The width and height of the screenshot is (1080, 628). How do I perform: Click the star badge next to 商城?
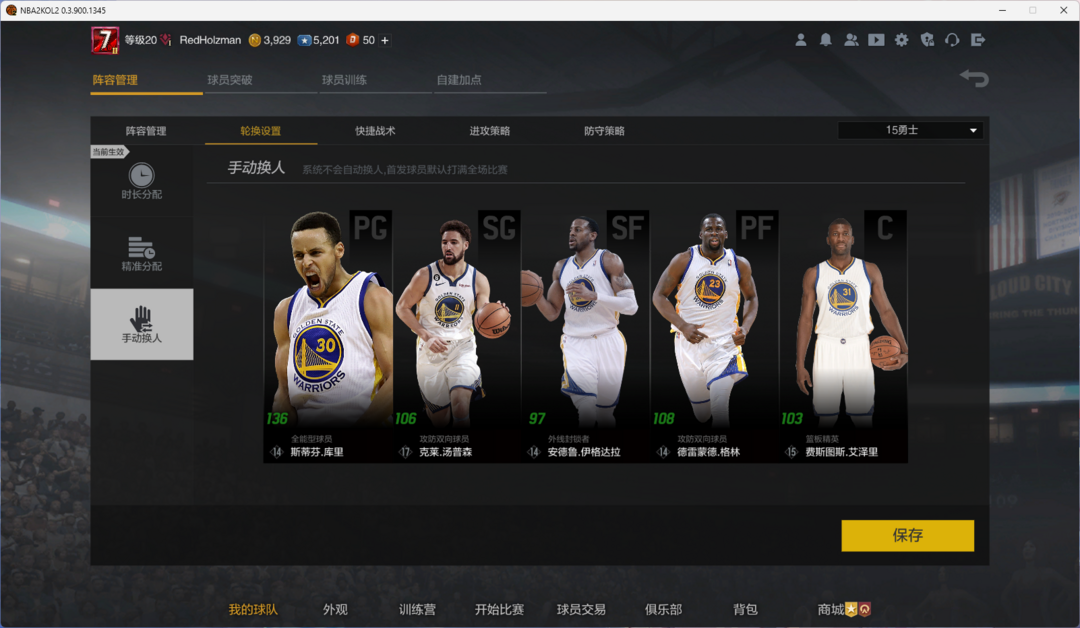click(851, 609)
